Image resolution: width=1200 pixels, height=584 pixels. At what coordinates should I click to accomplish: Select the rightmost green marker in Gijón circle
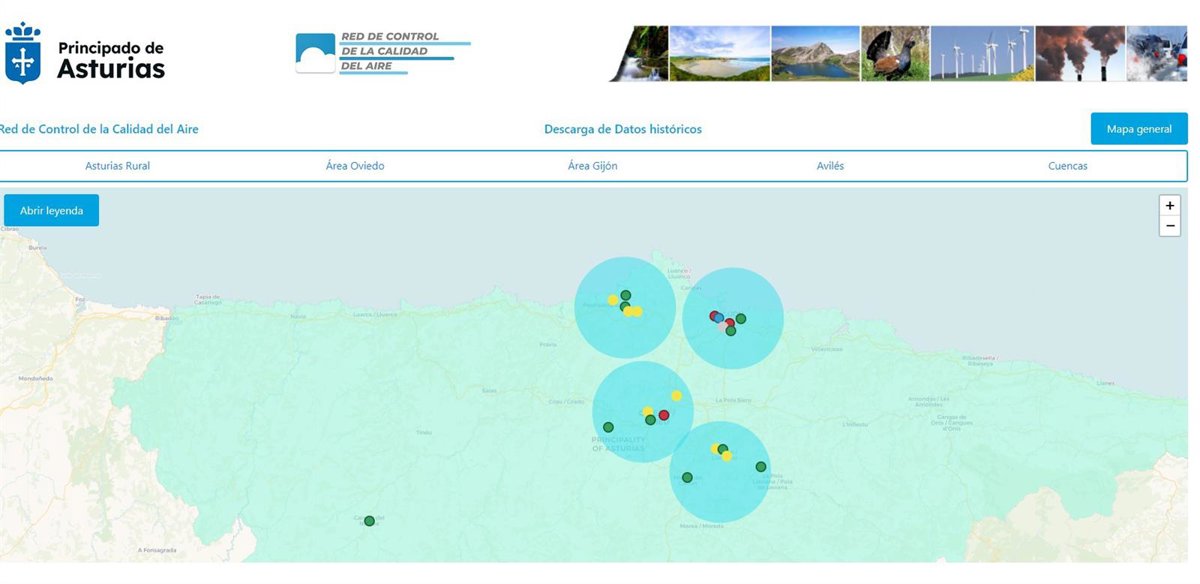(741, 319)
